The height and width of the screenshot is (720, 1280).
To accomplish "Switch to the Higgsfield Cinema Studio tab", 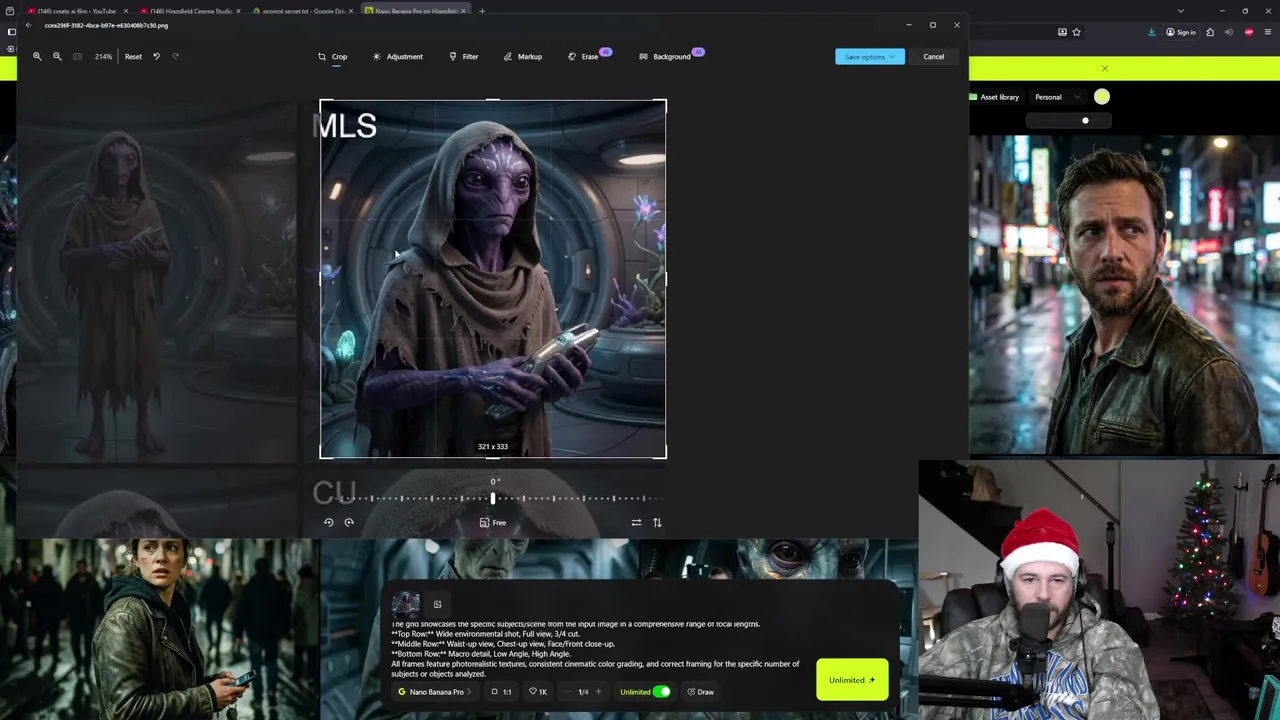I will coord(190,11).
